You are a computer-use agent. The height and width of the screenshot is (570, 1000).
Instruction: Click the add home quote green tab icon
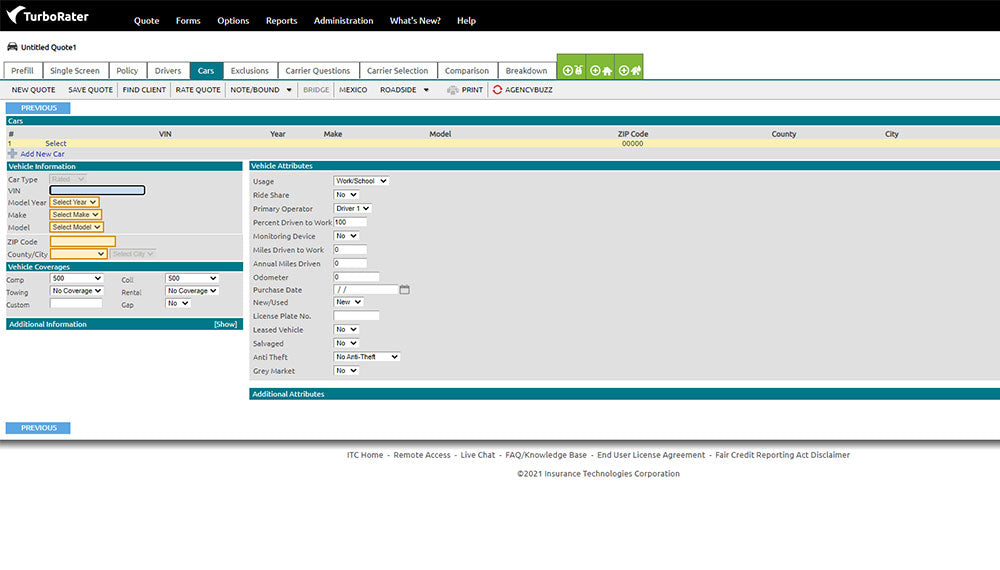click(600, 70)
